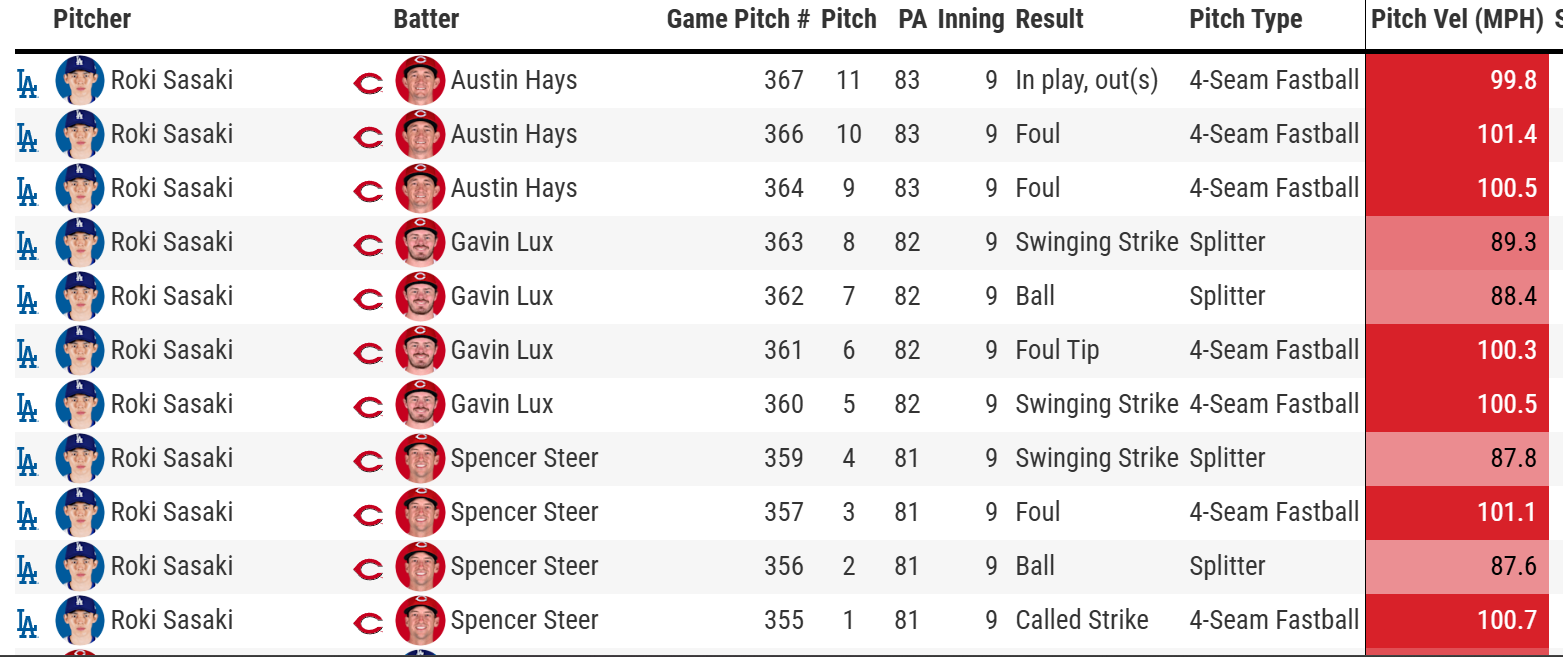Open Austin Hays name link in pitch 367 row
This screenshot has height=657, width=1563.
(x=513, y=80)
